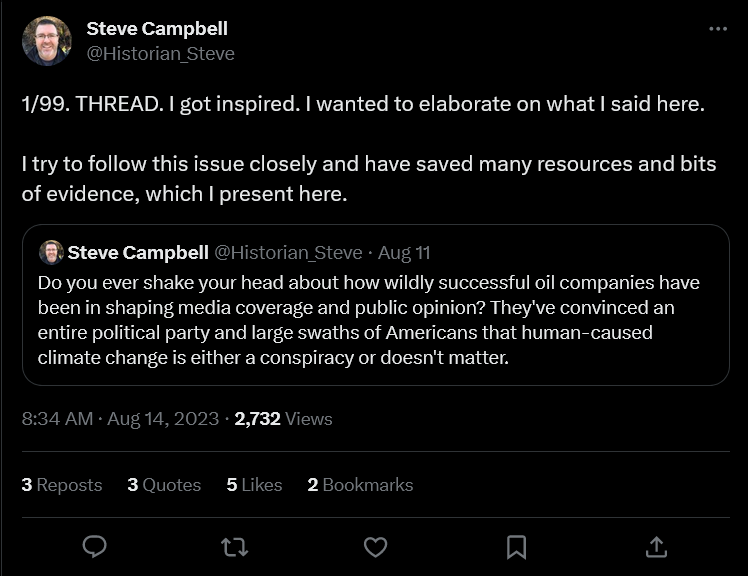
Task: Open the three-dot more options menu
Action: [718, 29]
